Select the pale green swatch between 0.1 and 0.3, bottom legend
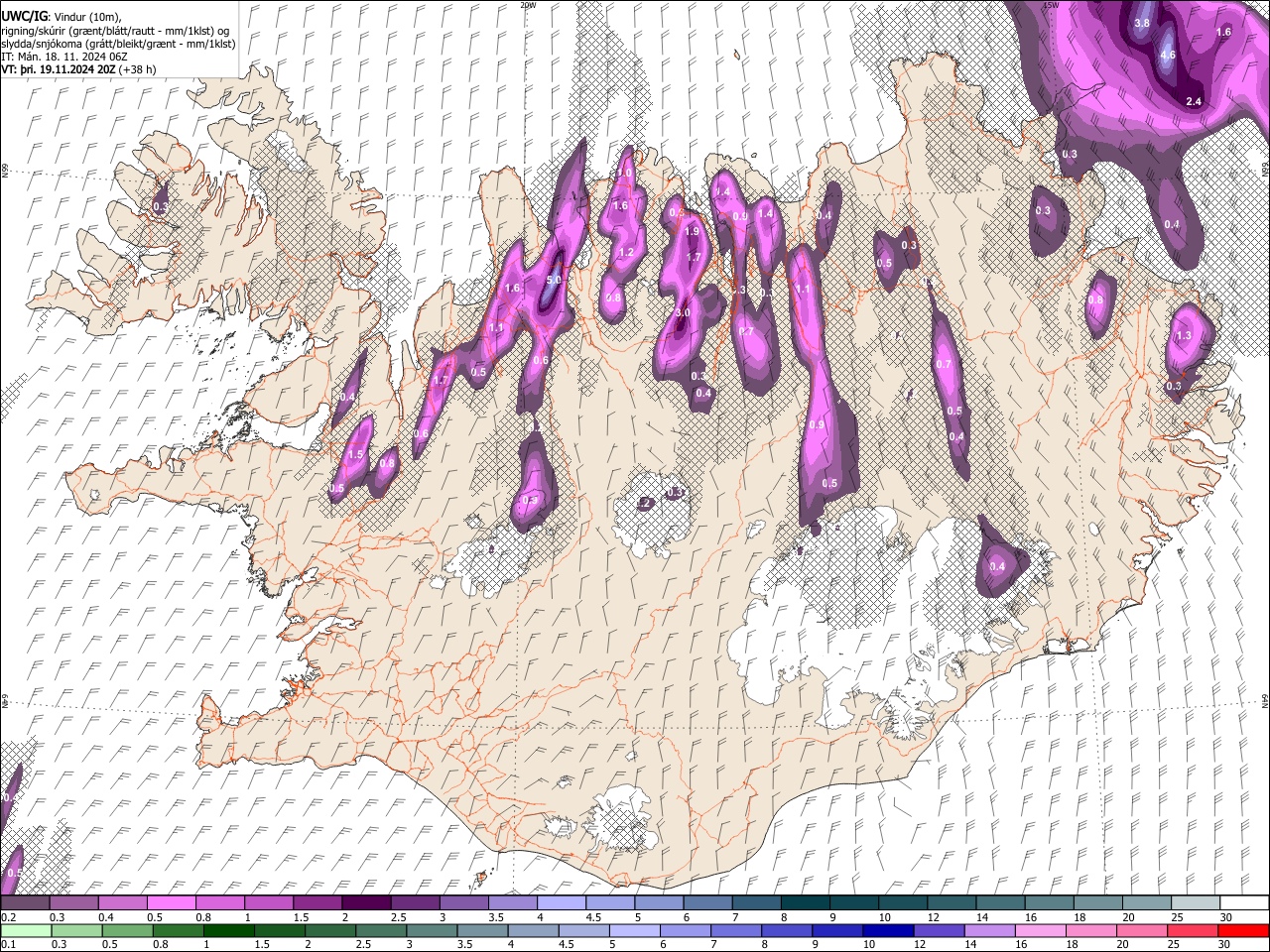The width and height of the screenshot is (1270, 952). click(x=25, y=930)
